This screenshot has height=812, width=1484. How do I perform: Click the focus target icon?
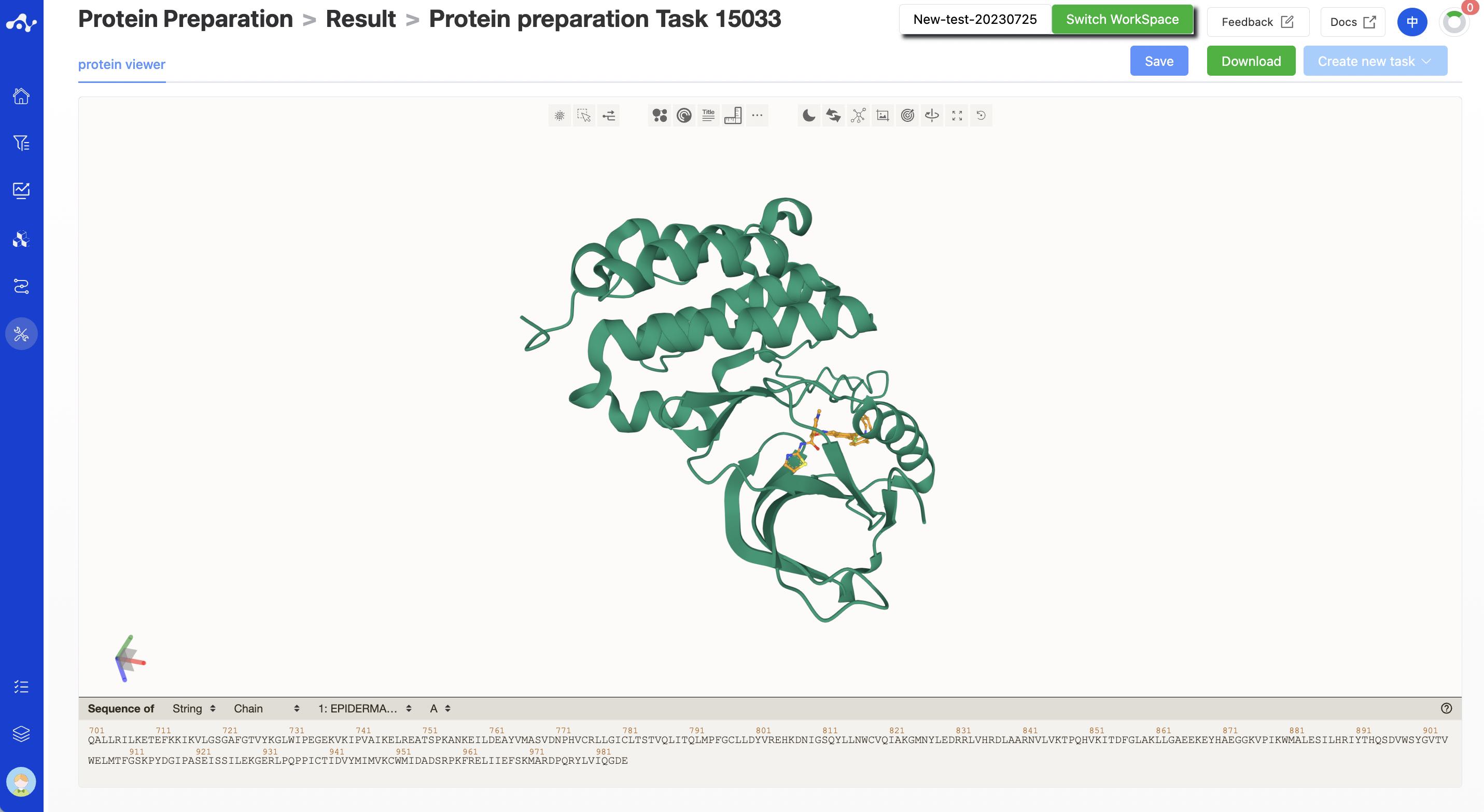pyautogui.click(x=907, y=116)
